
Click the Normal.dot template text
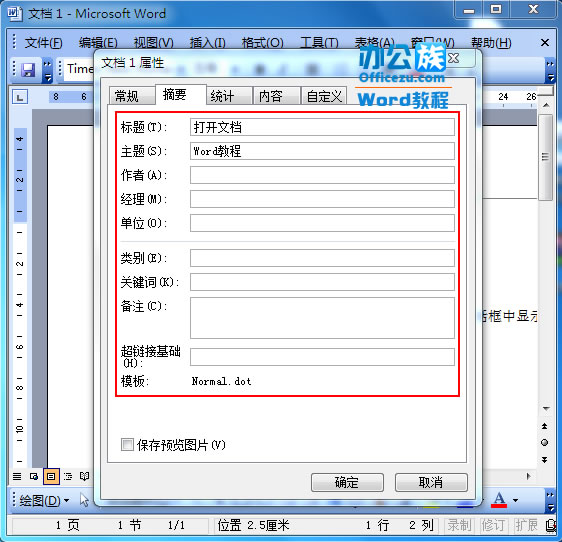[222, 381]
